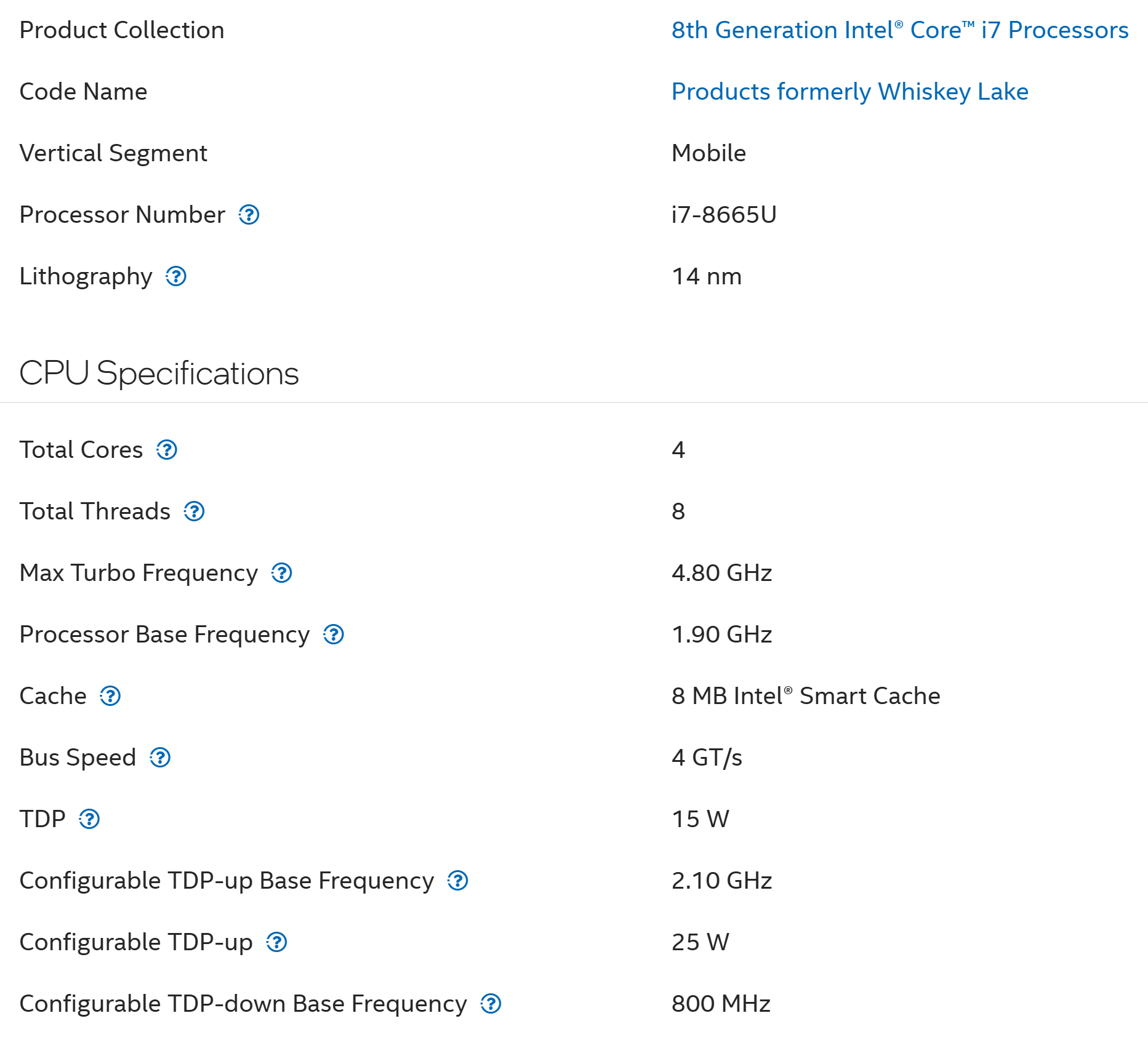Viewport: 1148px width, 1037px height.
Task: Click the 14 nm lithography value
Action: pyautogui.click(x=707, y=276)
